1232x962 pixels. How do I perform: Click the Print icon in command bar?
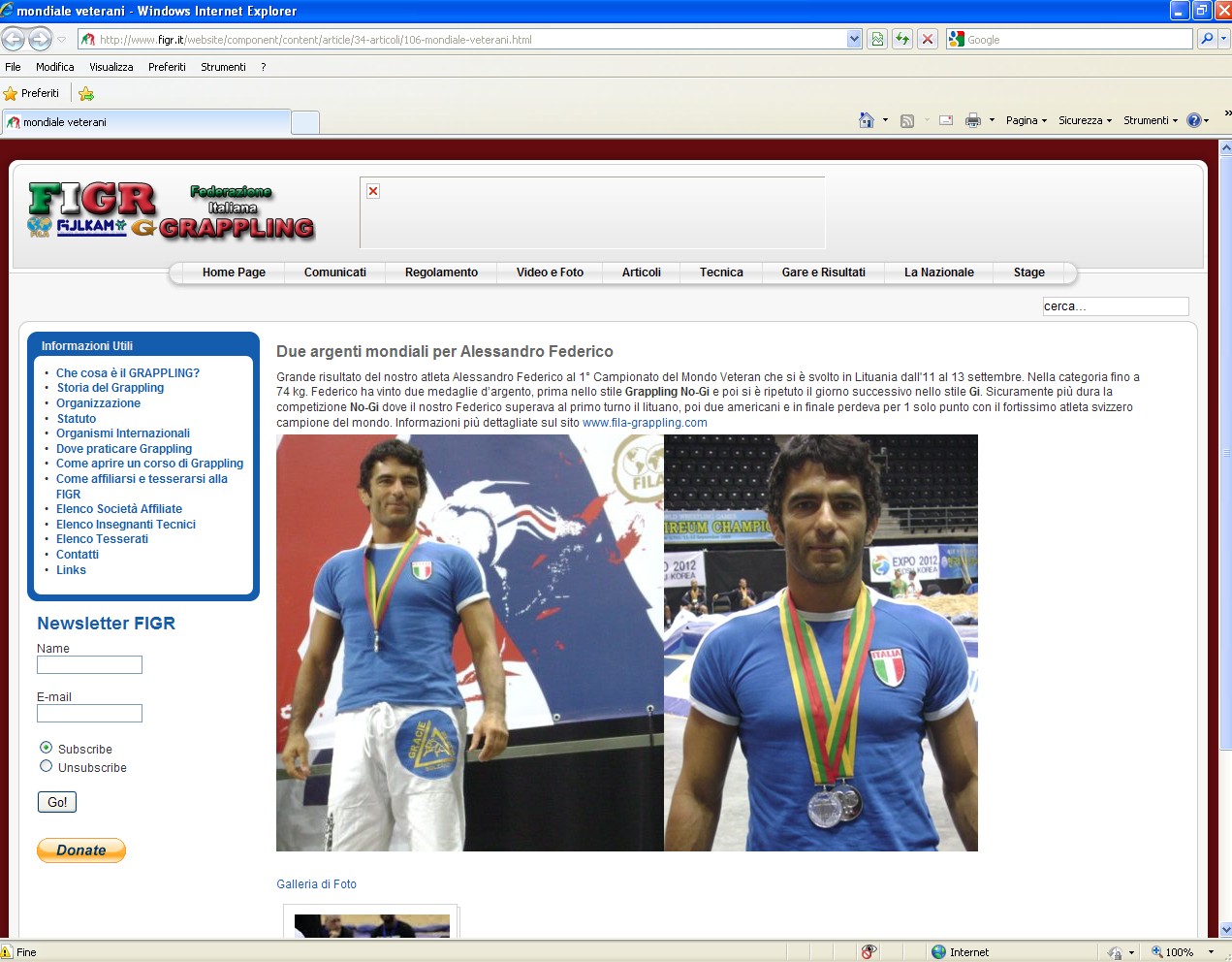coord(972,120)
